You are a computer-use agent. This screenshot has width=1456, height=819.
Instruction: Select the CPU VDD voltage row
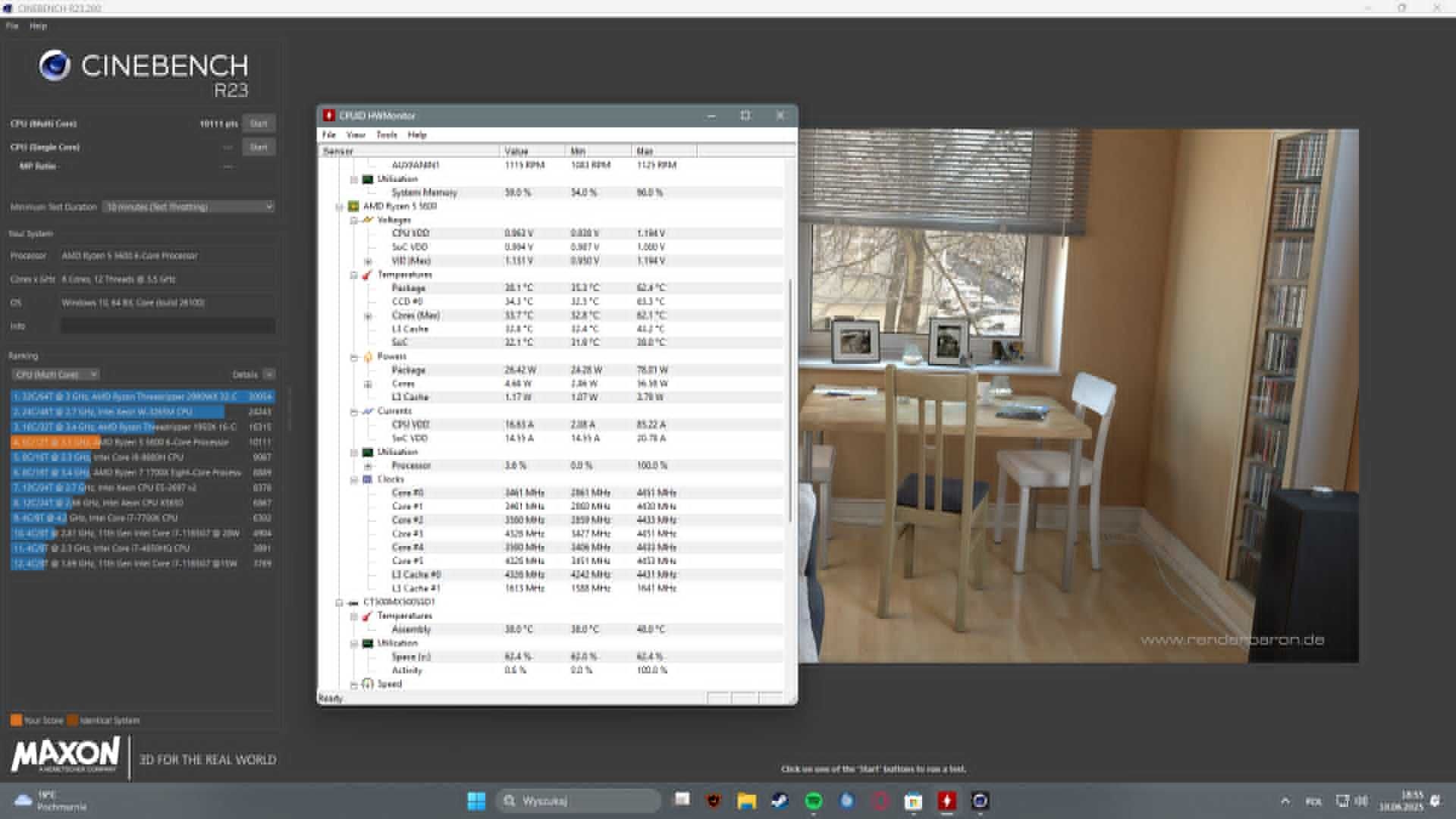(x=552, y=234)
